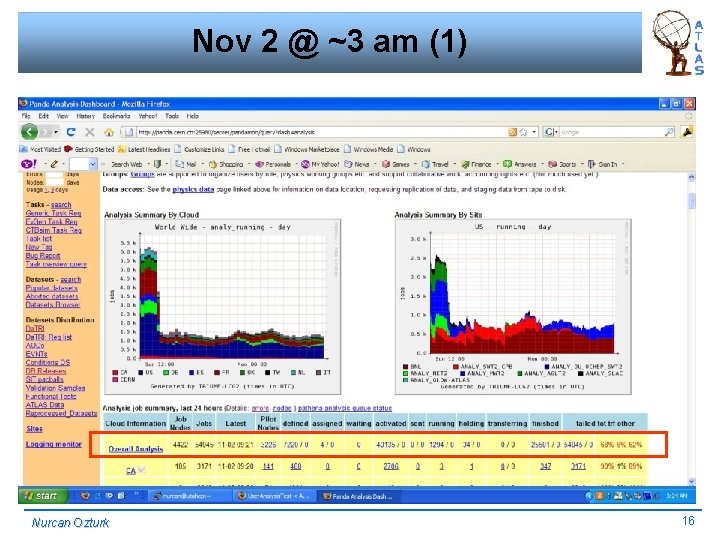Open the Search Web dropdown arrow

pos(148,164)
